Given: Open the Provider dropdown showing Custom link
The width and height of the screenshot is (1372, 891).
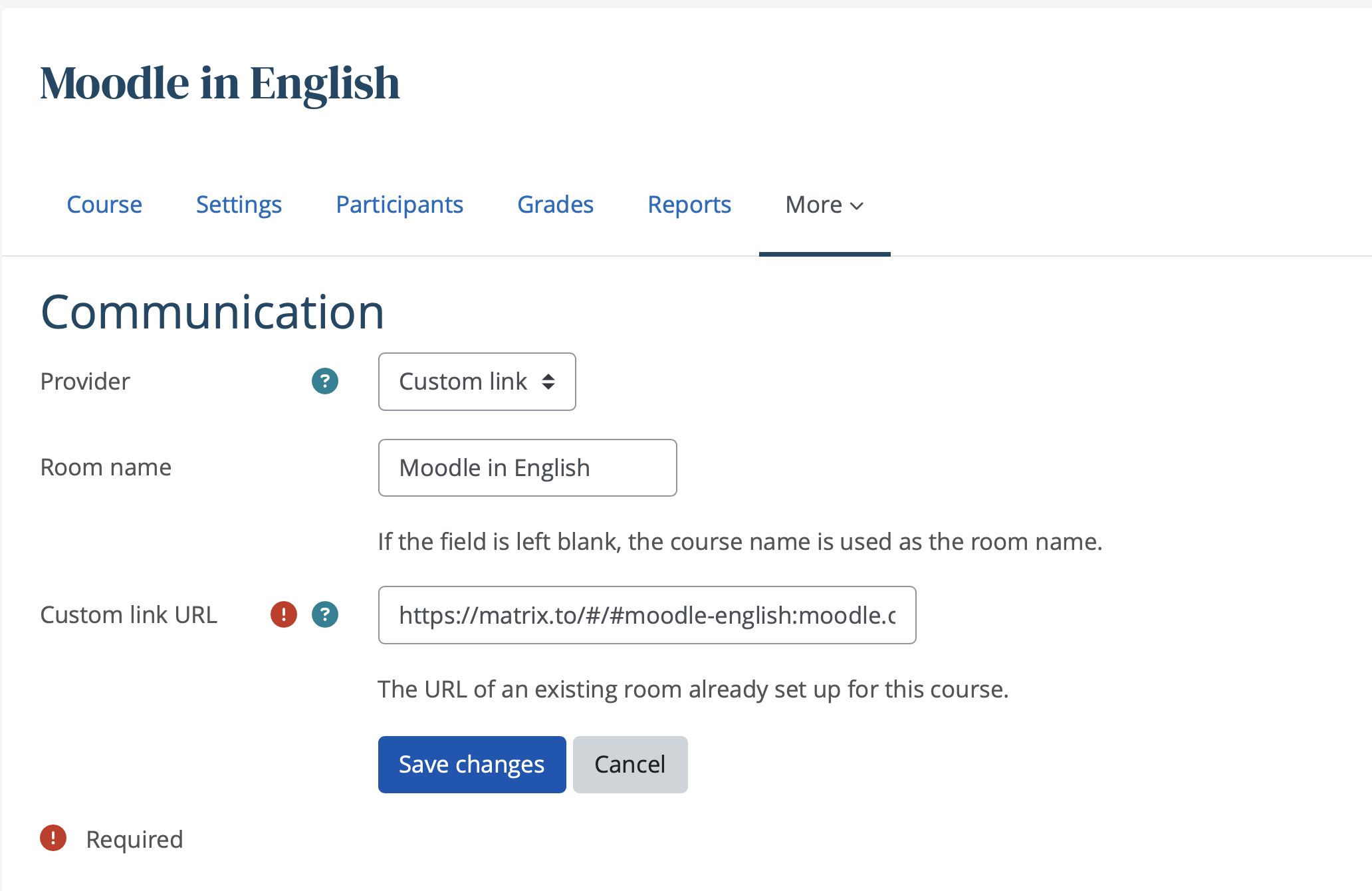Looking at the screenshot, I should coord(477,382).
